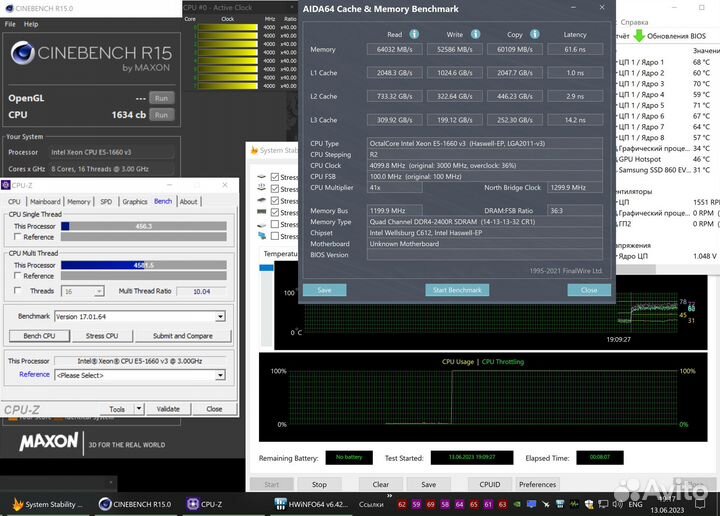Click the green arrow BIOS updates icon

(639, 36)
